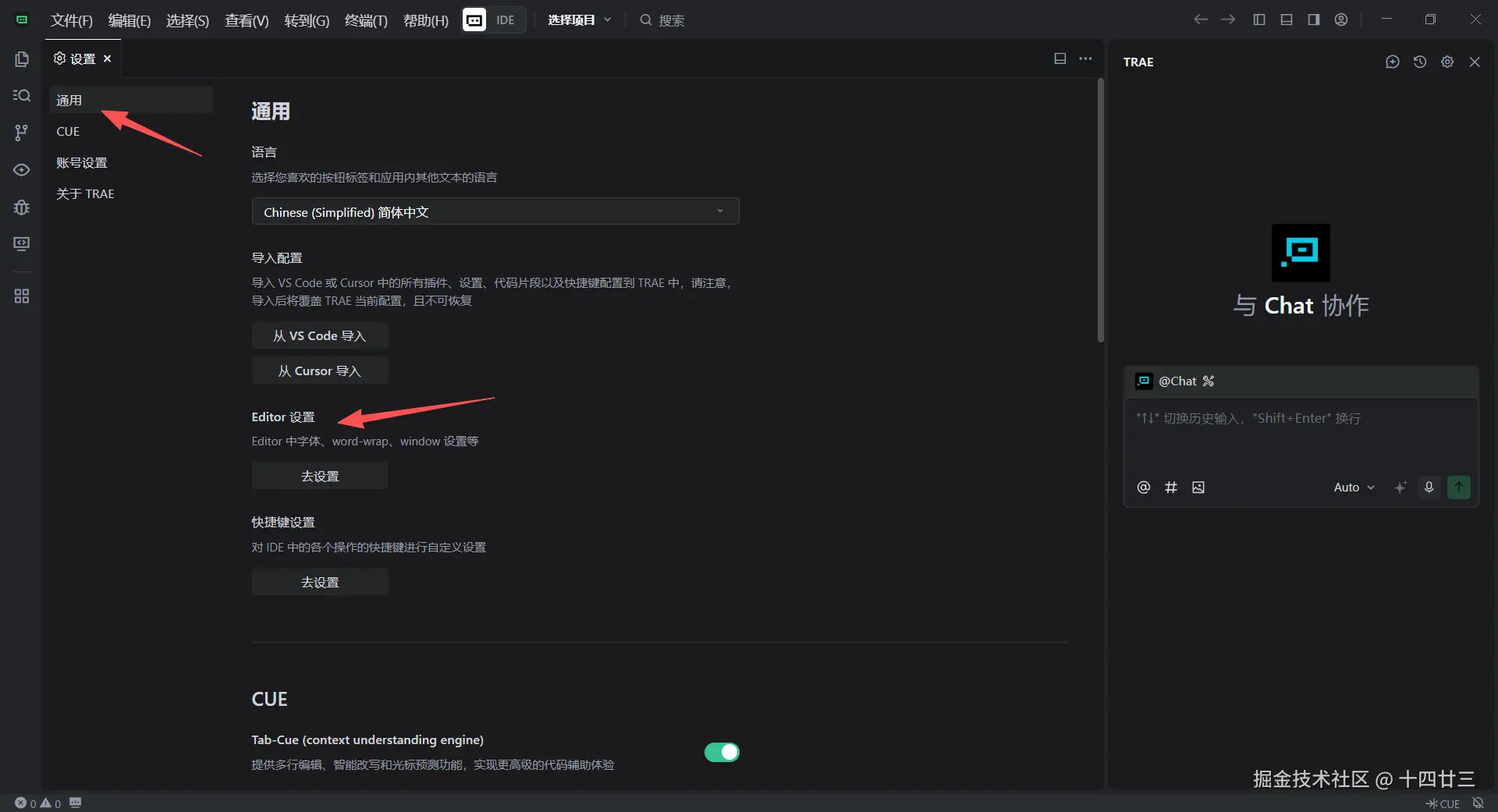Expand the 选择项目 project dropdown
1498x812 pixels.
coord(580,20)
